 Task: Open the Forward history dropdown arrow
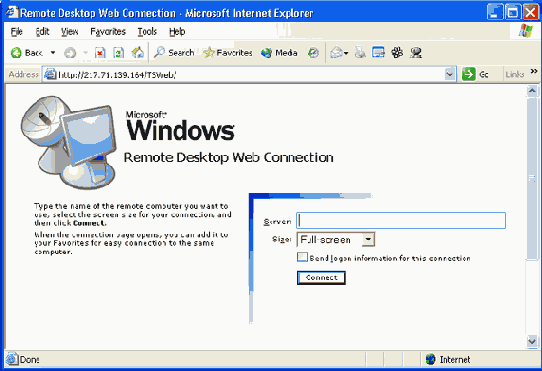(85, 53)
